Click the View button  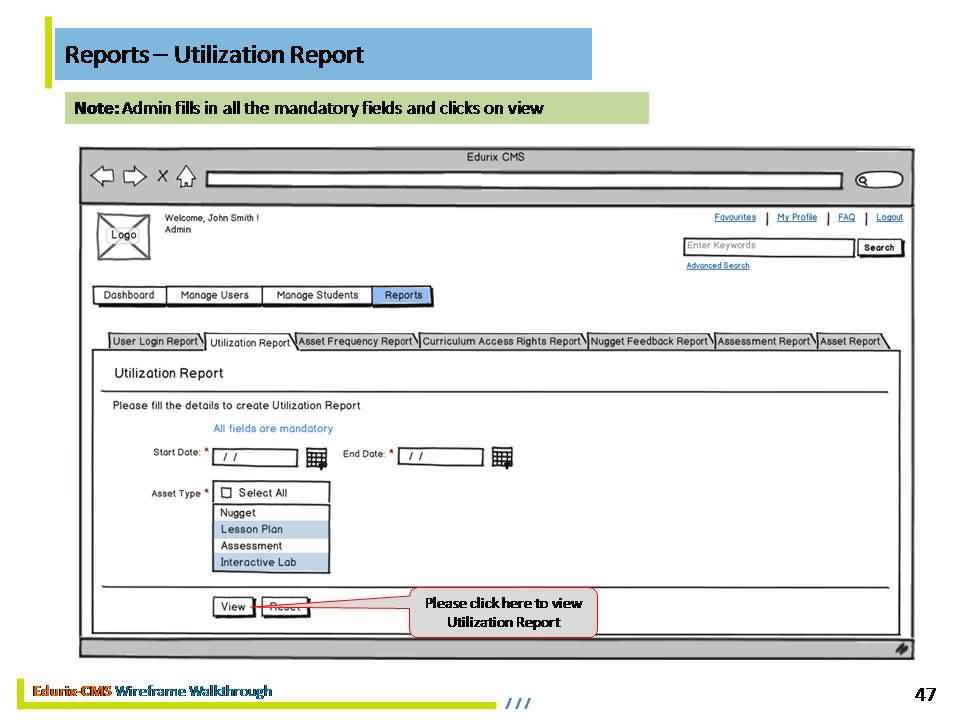tap(233, 607)
